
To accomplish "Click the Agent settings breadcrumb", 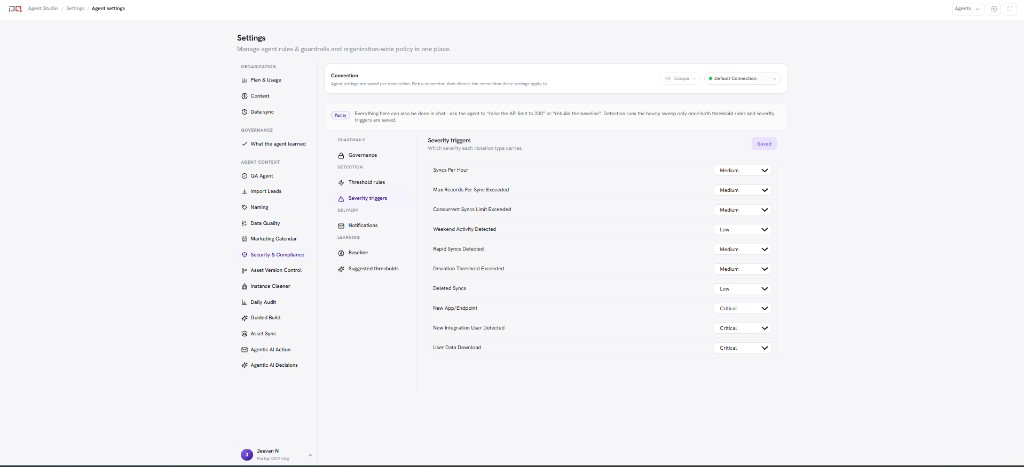I will [x=108, y=8].
